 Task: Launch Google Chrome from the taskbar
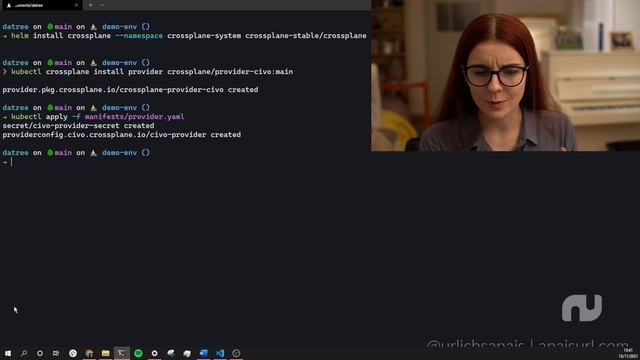pos(89,353)
